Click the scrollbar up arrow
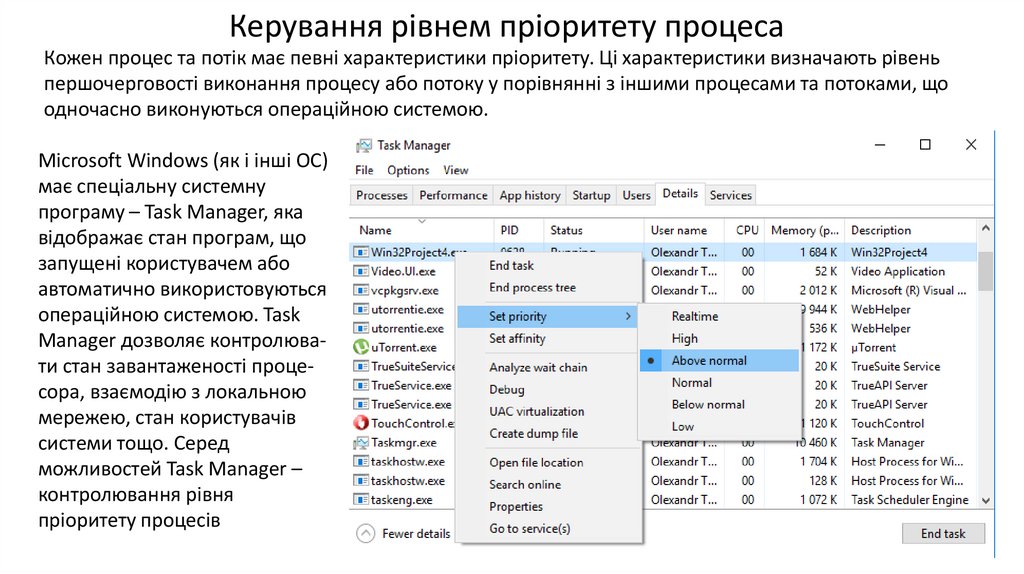Screen dimensions: 1024x574 [985, 228]
